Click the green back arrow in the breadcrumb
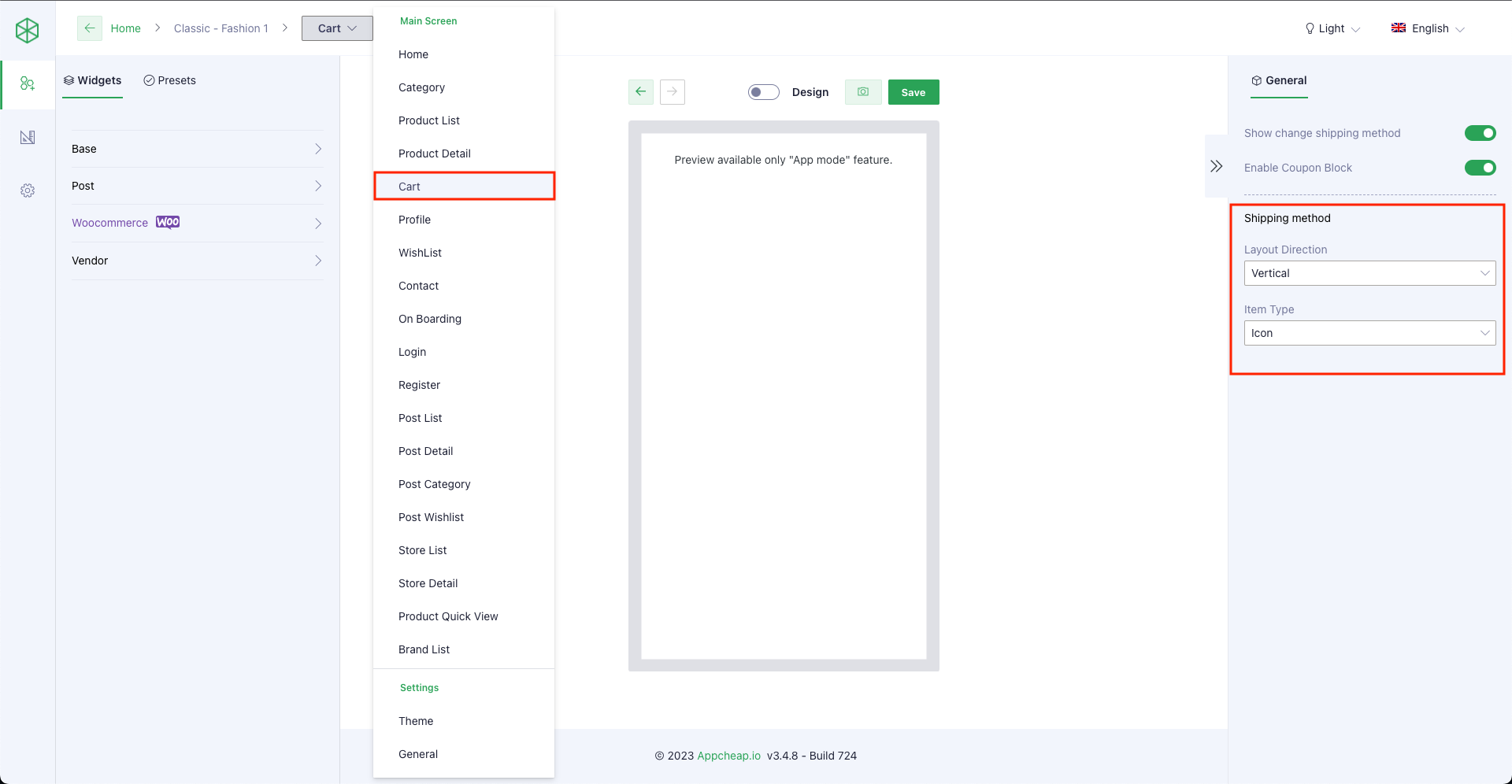 click(x=89, y=28)
